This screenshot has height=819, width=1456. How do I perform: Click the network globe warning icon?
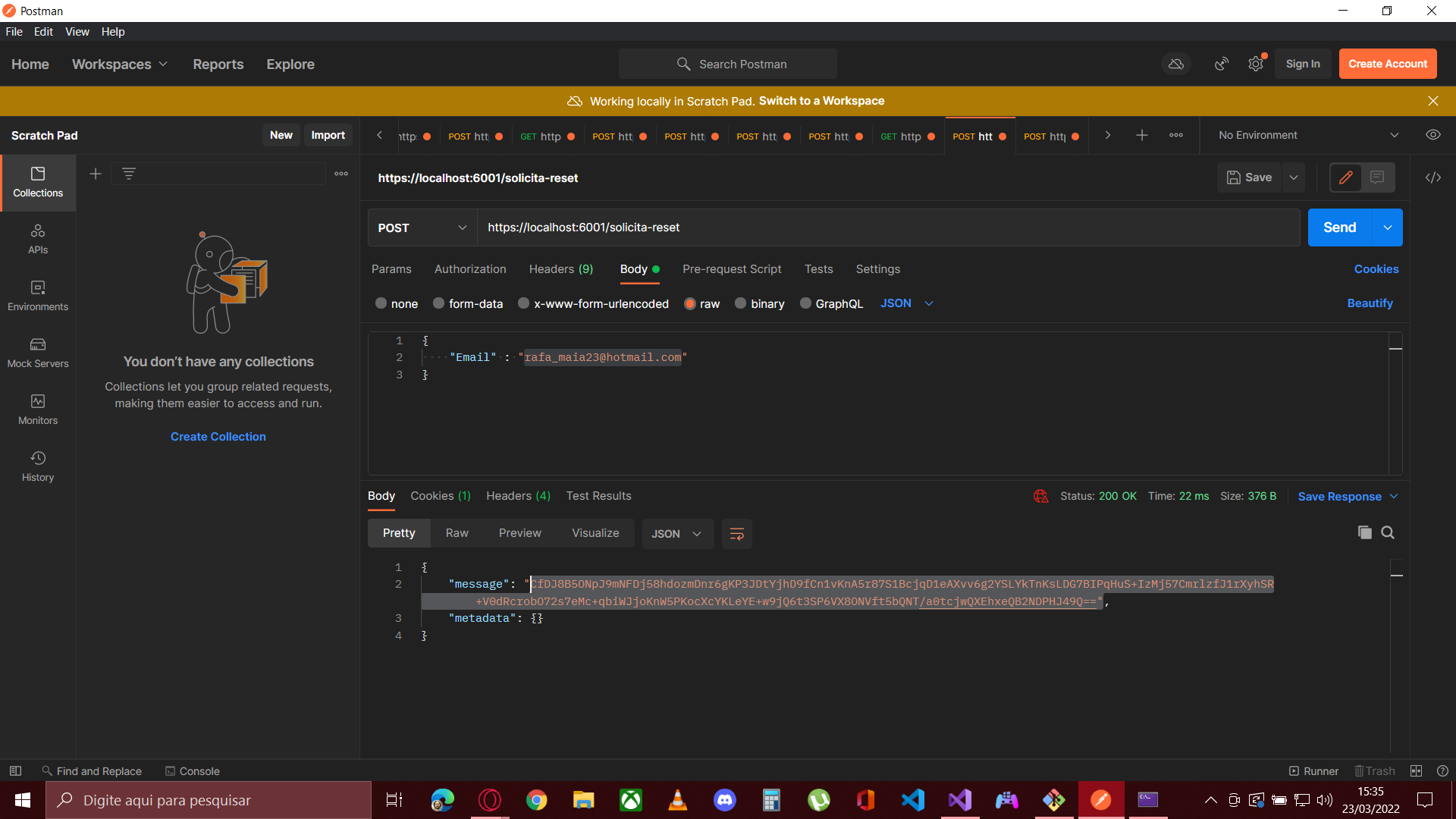coord(1040,496)
